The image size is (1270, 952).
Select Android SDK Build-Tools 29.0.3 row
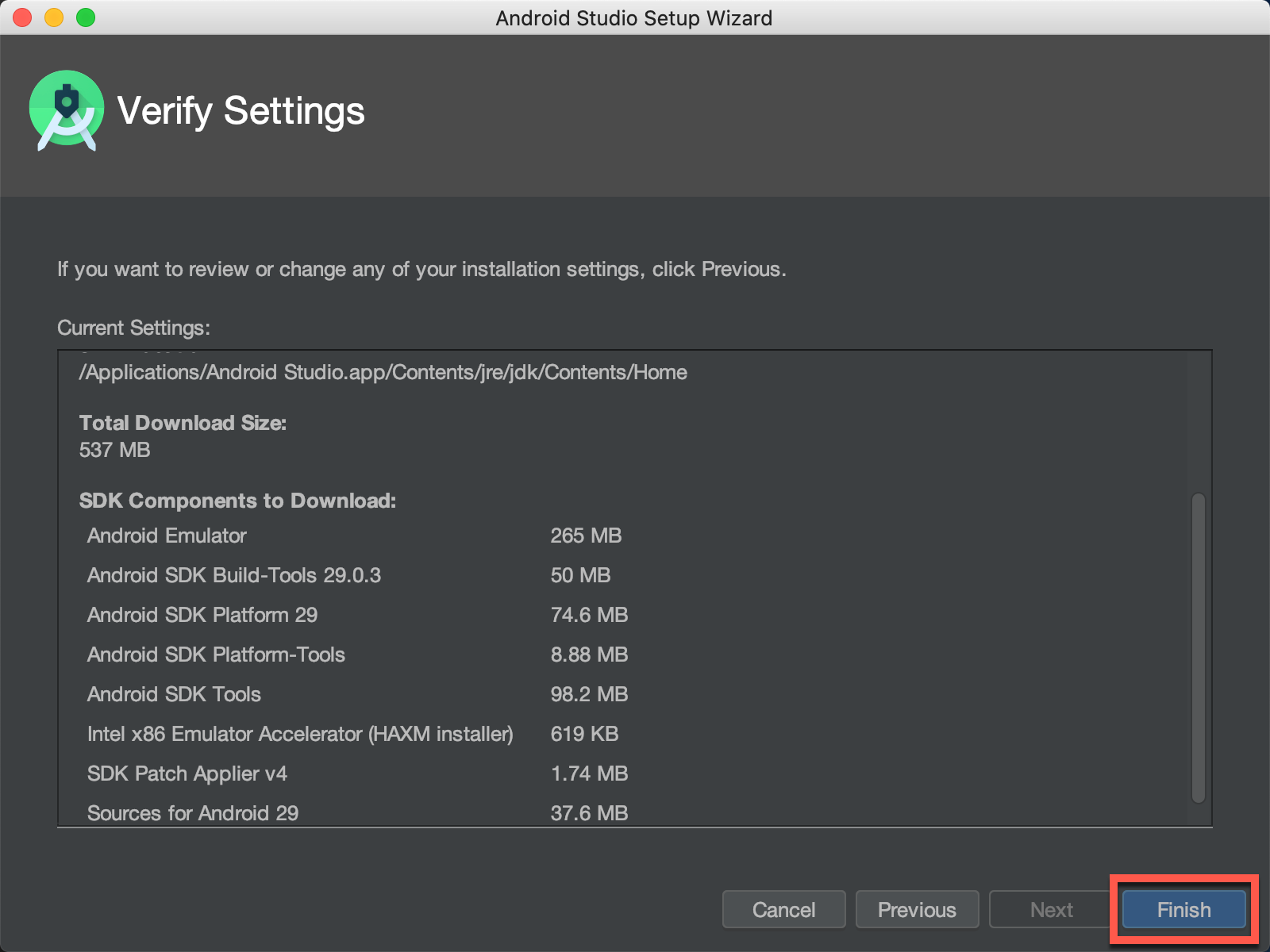coord(349,575)
